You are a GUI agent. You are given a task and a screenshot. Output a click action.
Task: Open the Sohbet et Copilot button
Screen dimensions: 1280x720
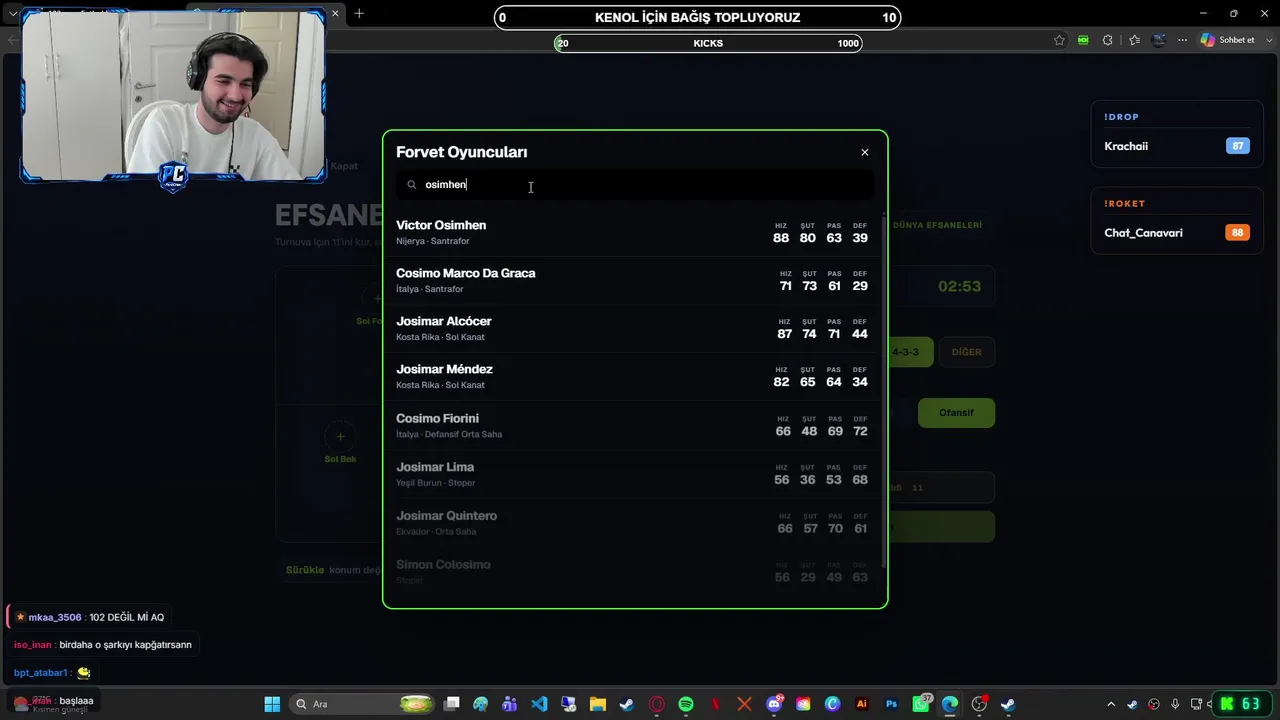pos(1227,40)
